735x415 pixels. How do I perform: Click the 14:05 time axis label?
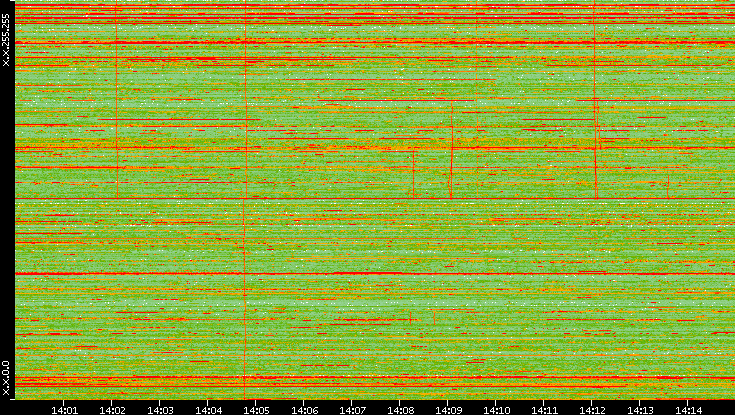pyautogui.click(x=256, y=410)
